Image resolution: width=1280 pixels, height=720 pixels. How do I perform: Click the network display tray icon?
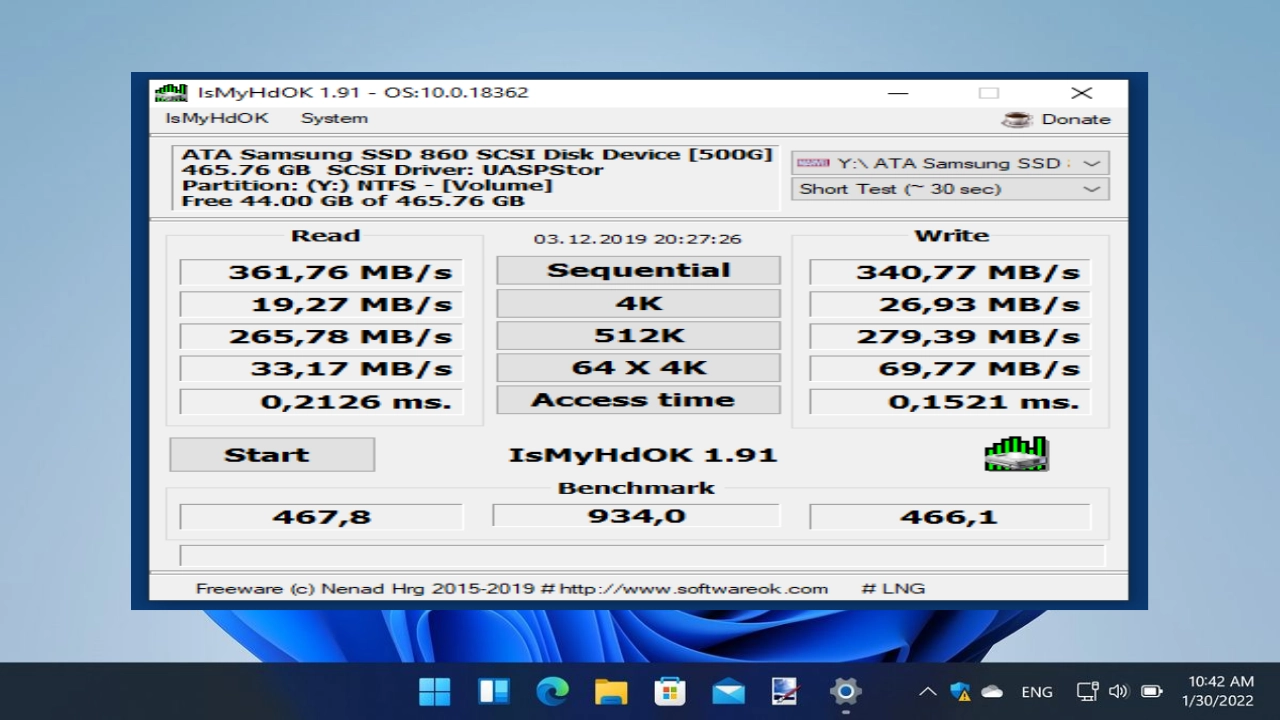(x=1087, y=691)
